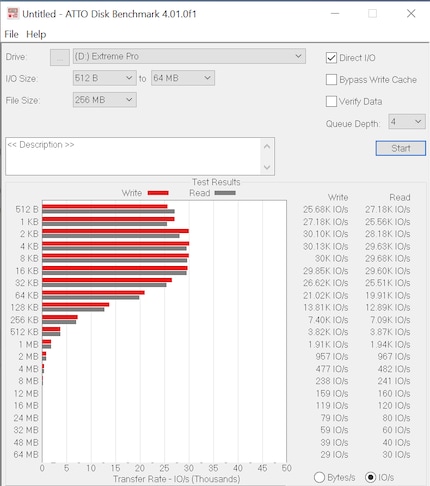
Task: Click the ATTO Disk Benchmark app icon
Action: (x=13, y=14)
